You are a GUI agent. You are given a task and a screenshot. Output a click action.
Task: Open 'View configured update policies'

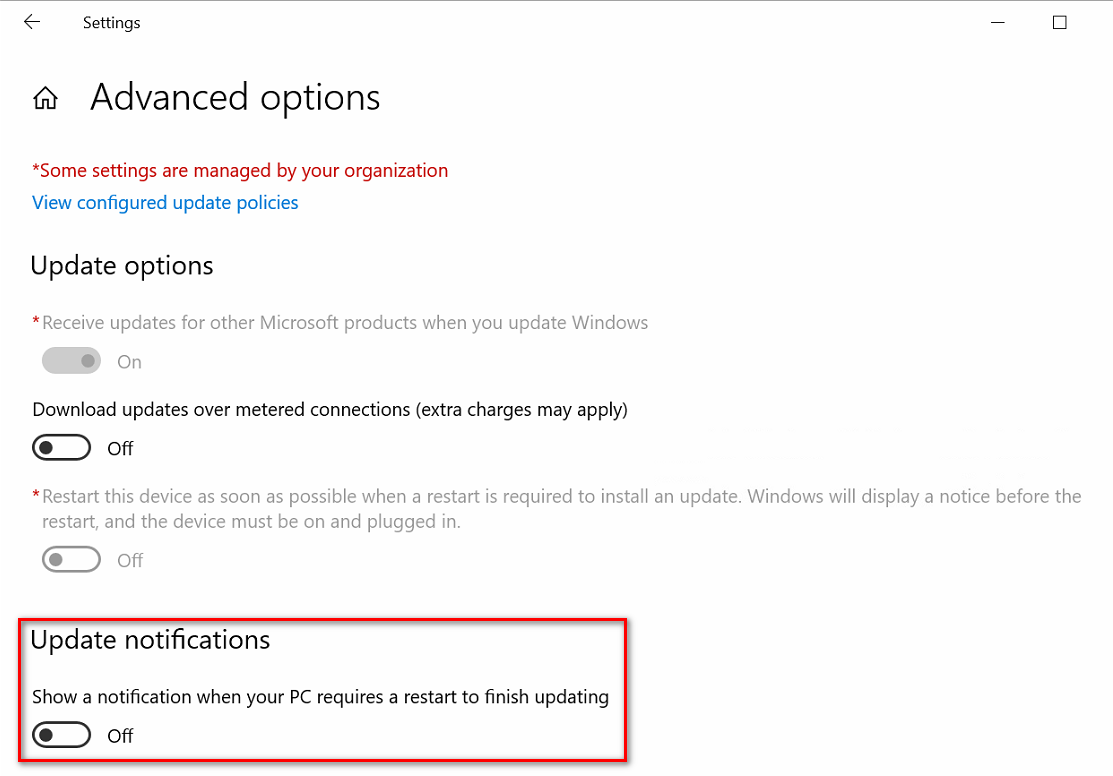(165, 202)
